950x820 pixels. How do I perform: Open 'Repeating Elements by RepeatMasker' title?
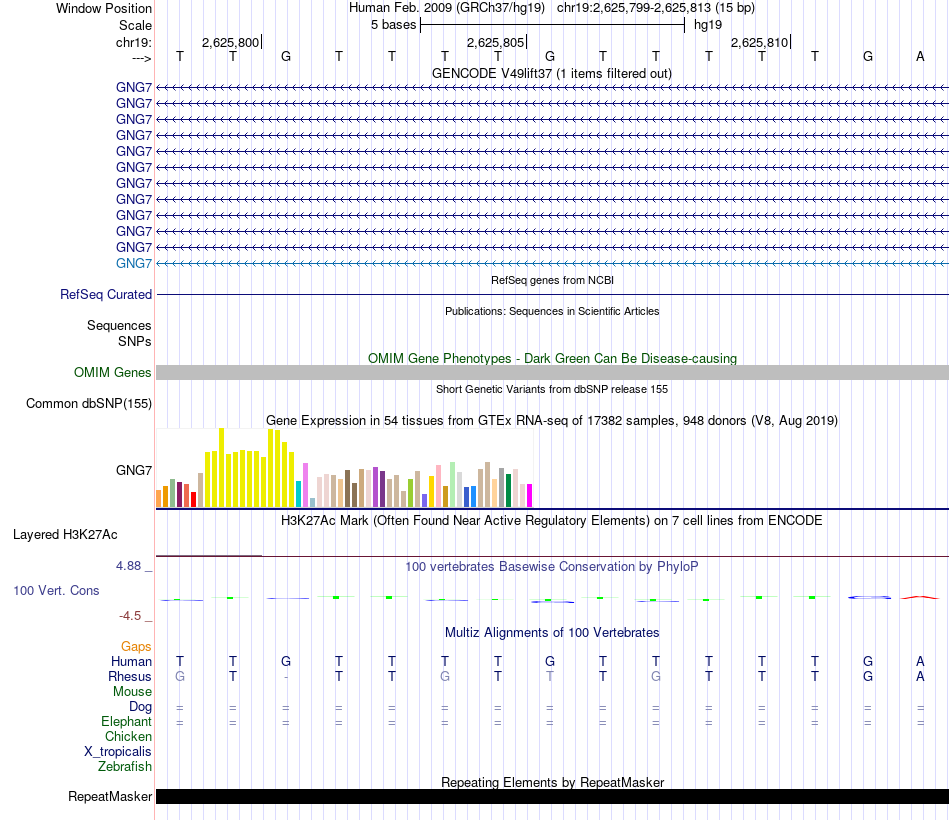tap(552, 782)
